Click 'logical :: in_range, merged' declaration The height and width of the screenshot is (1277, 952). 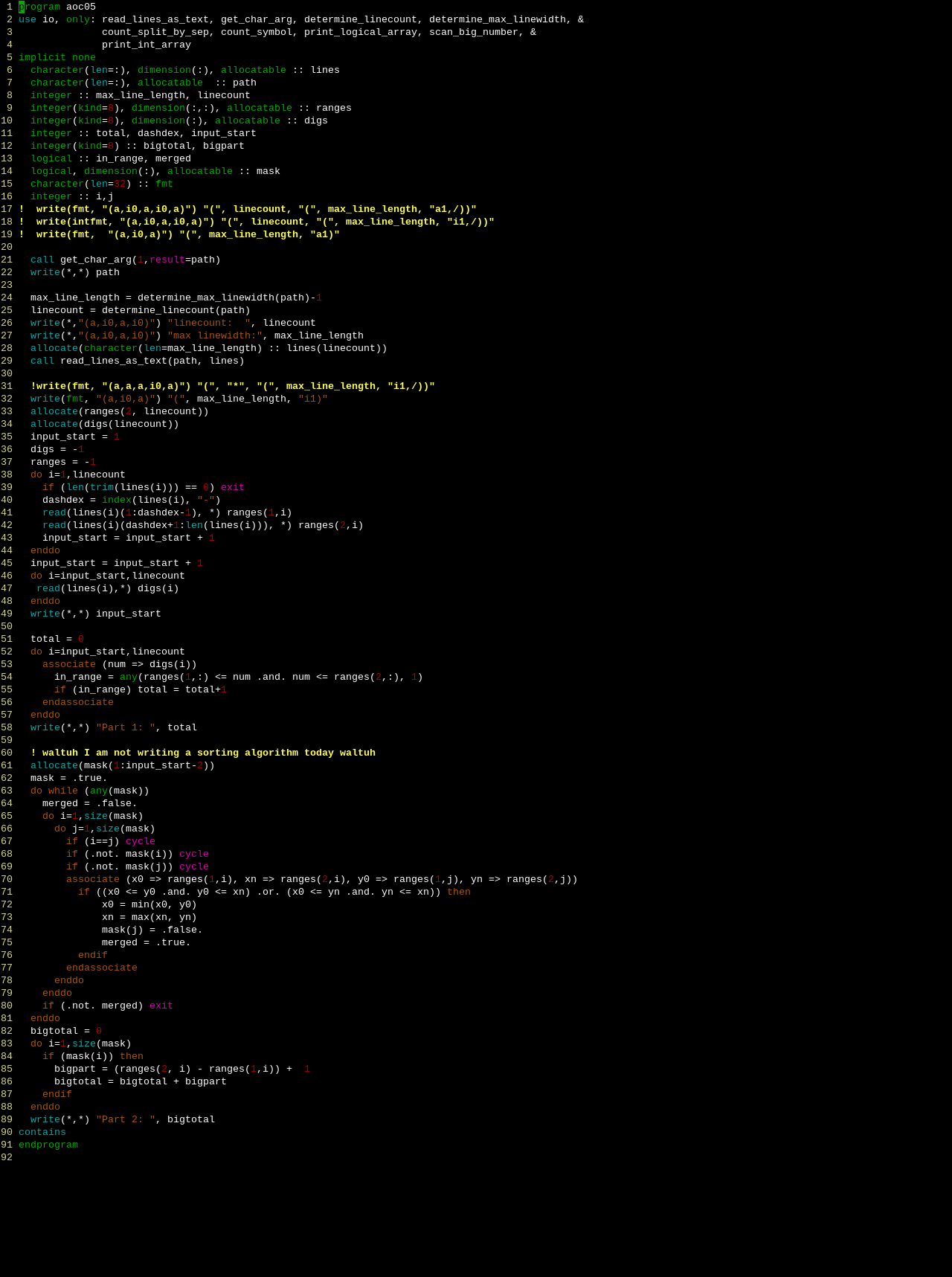tap(111, 158)
